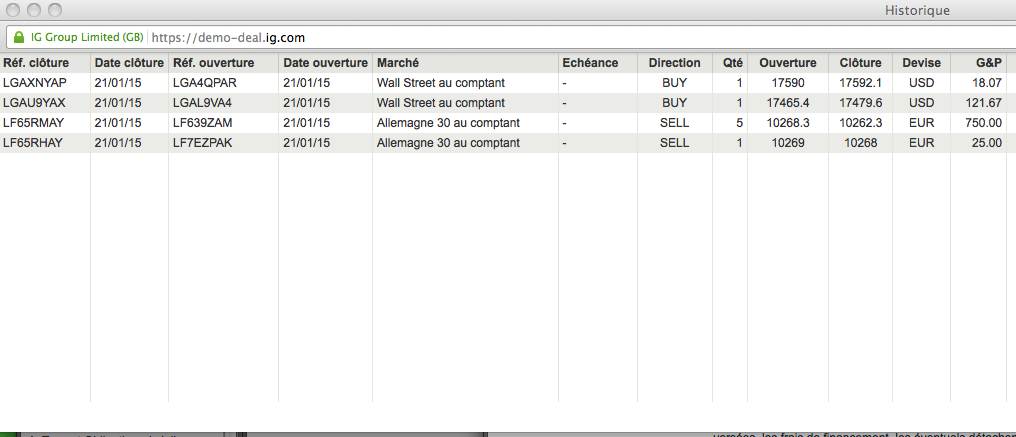Sort by the Direction column header
Image resolution: width=1016 pixels, height=437 pixels.
click(674, 63)
